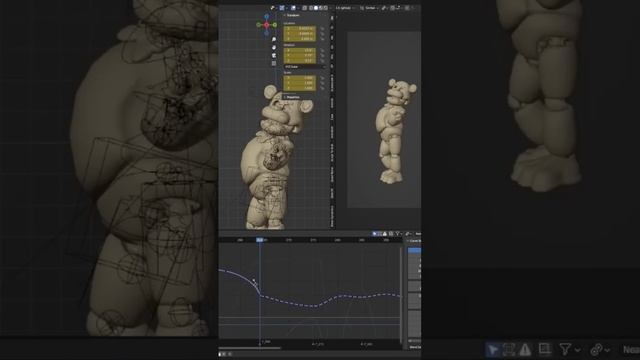640x360 pixels.
Task: Toggle lock on Rotation Z
Action: [x=322, y=61]
